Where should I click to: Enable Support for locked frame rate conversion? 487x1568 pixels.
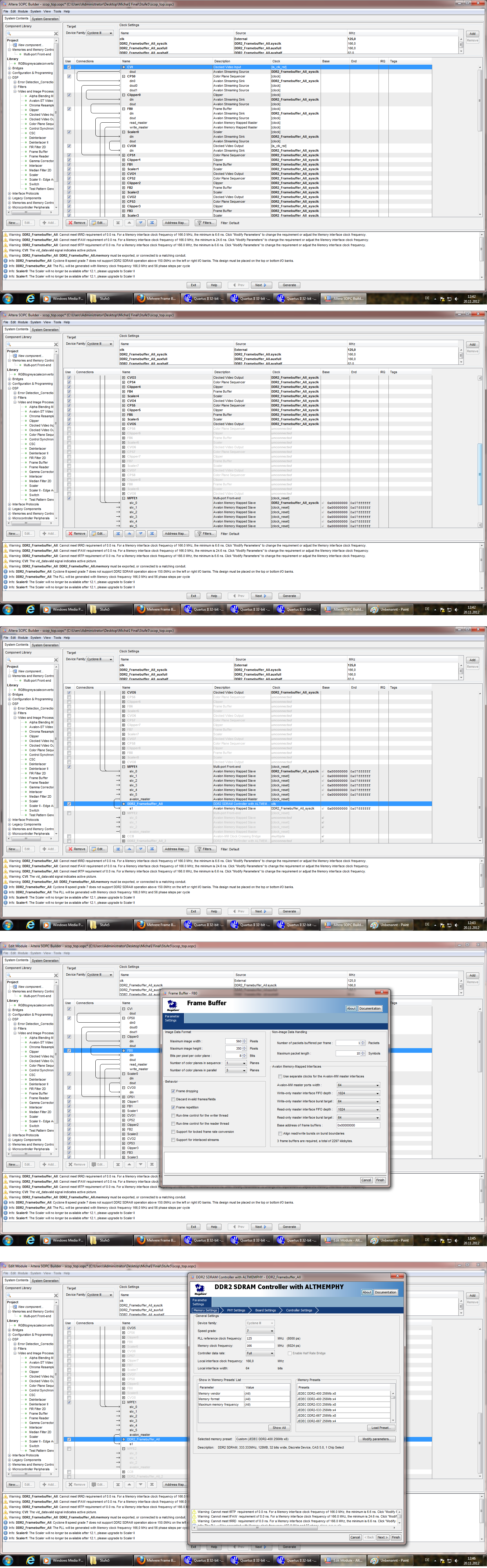tap(173, 1132)
